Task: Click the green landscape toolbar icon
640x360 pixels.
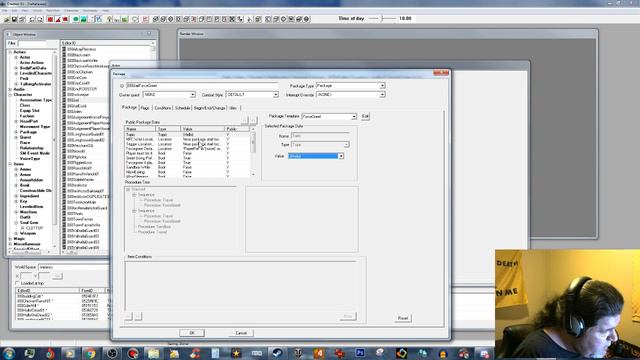Action: (x=84, y=19)
